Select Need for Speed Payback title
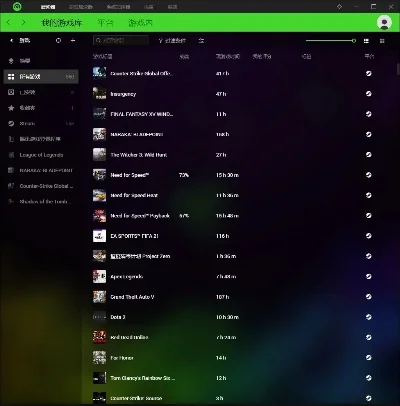This screenshot has width=400, height=406. (140, 216)
